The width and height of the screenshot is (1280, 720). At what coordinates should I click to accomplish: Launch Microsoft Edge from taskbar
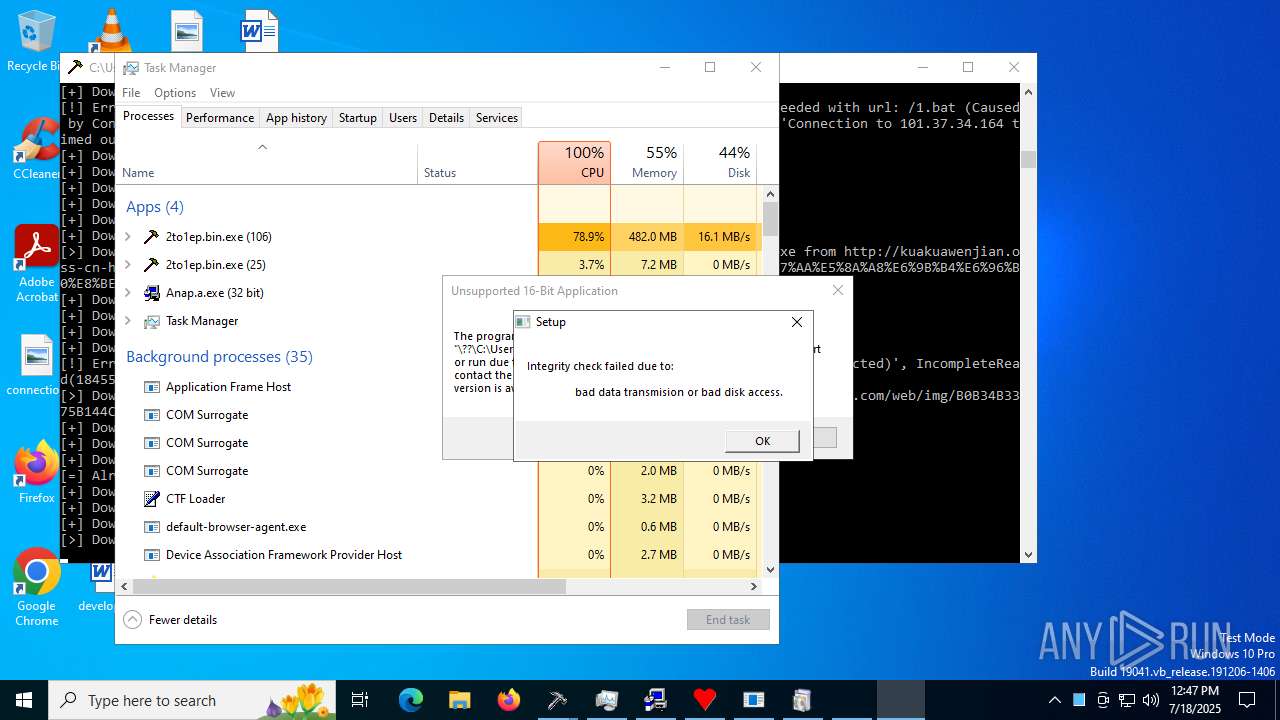411,700
